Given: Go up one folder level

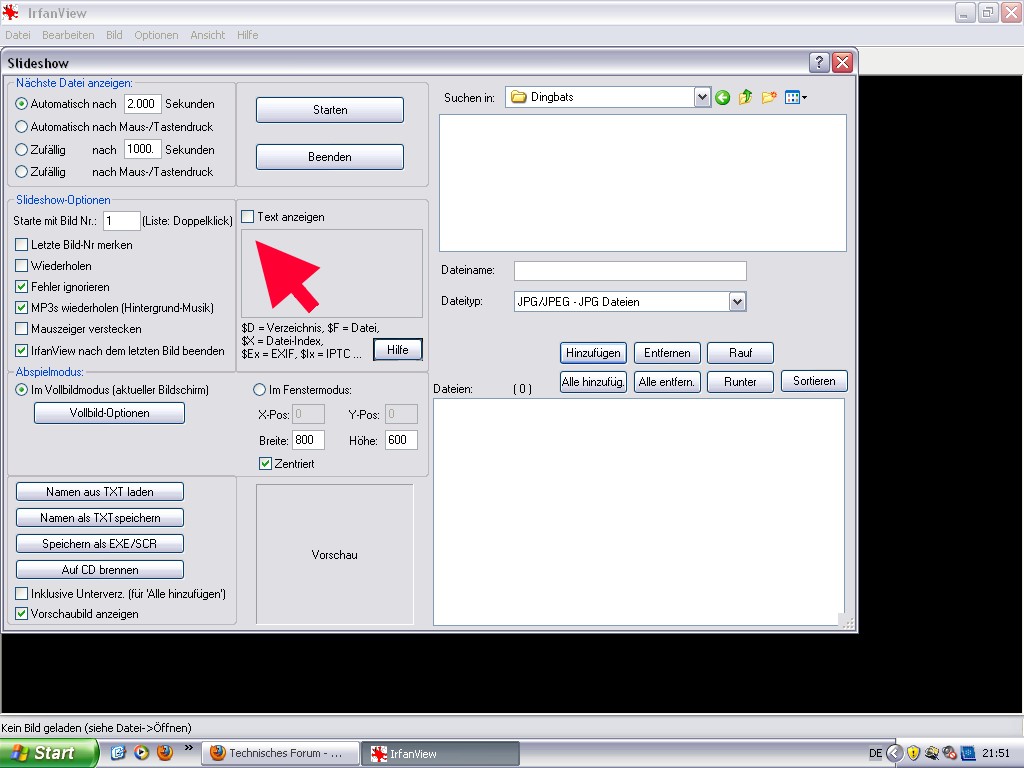Looking at the screenshot, I should point(745,98).
